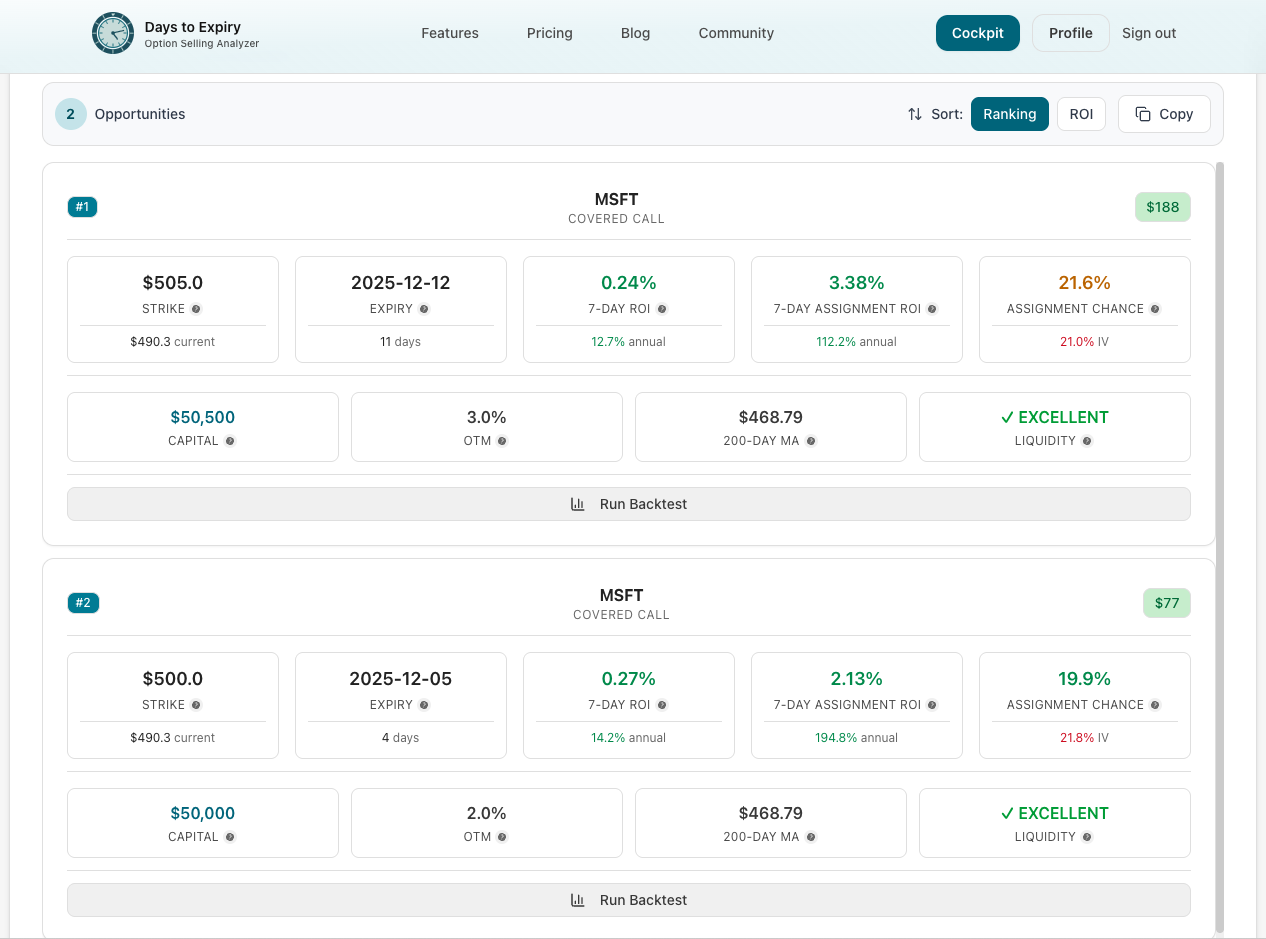Click the sort arrows icon beside Sort
The height and width of the screenshot is (939, 1266).
click(913, 114)
